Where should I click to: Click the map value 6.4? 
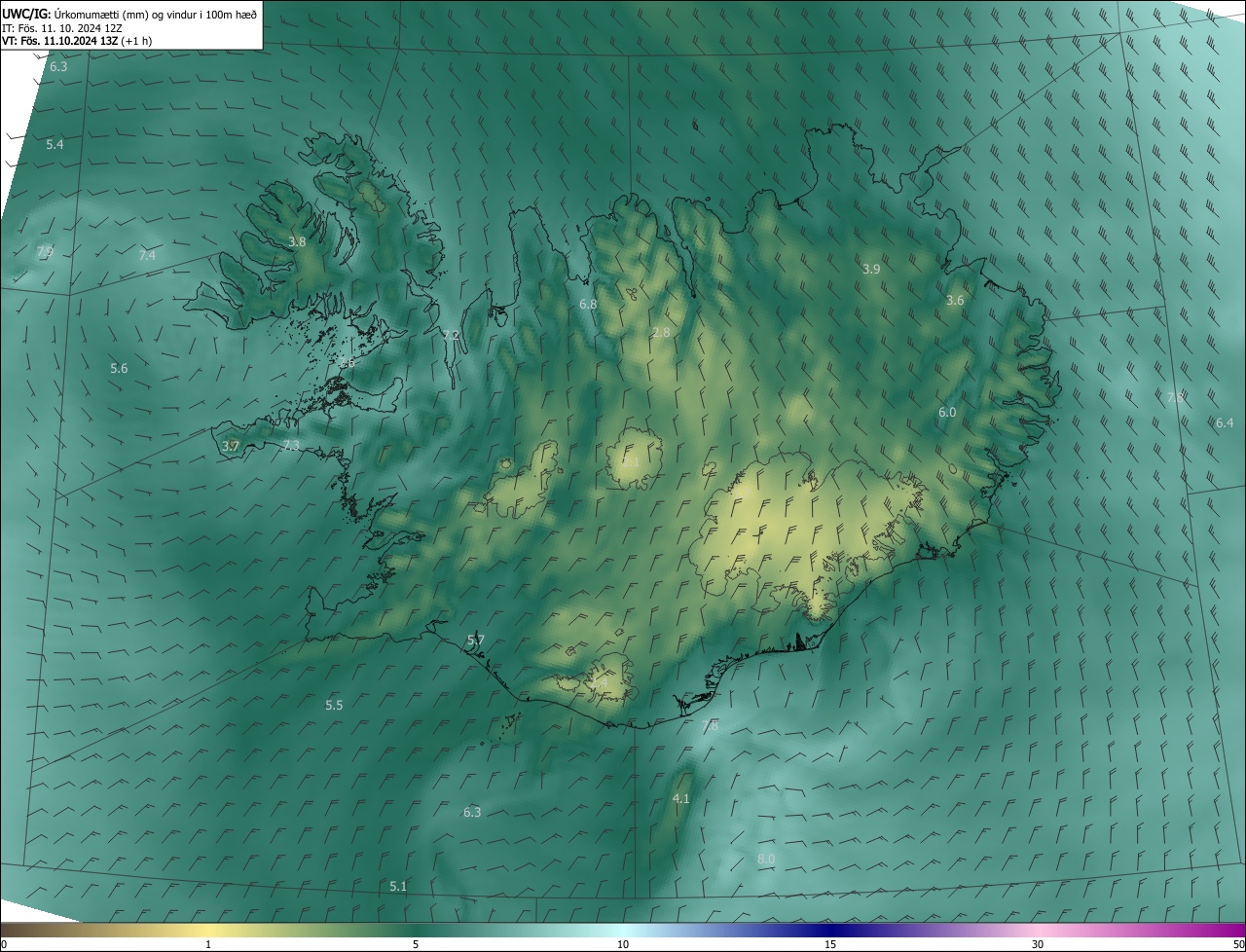coord(1225,422)
